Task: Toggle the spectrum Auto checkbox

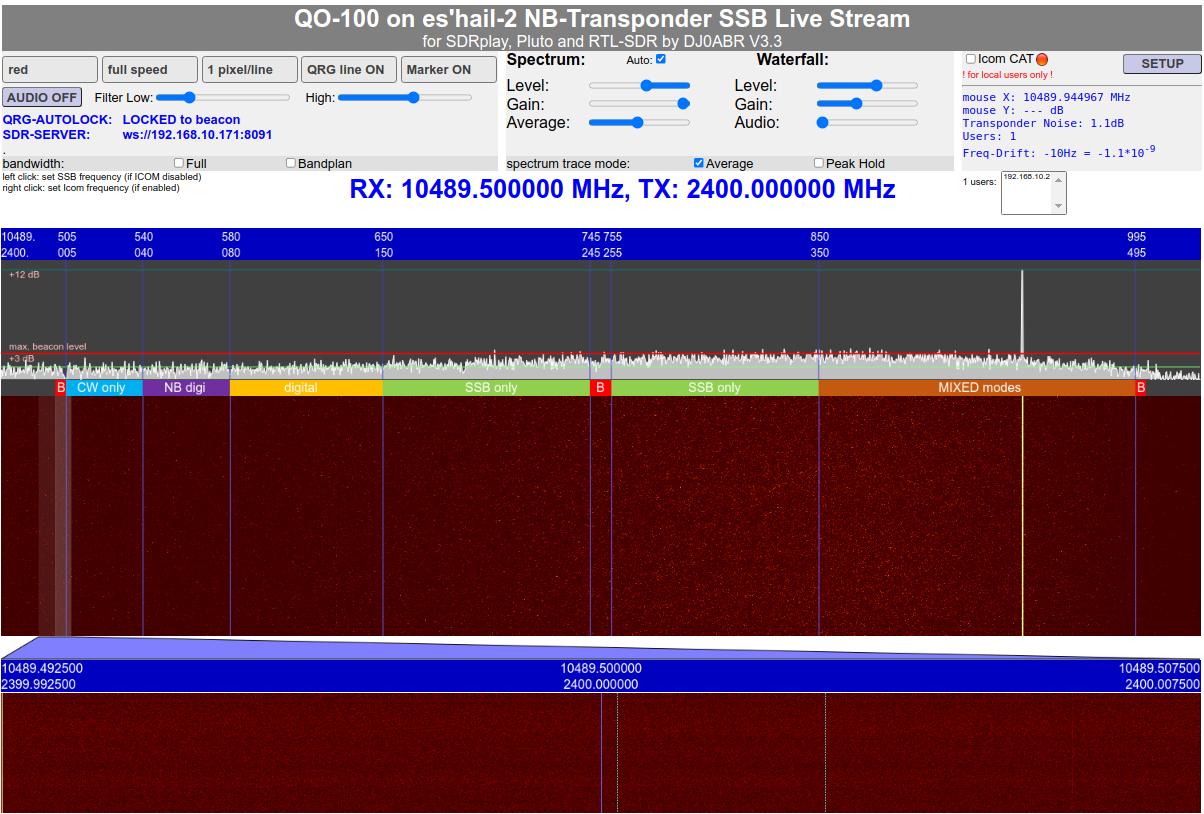Action: pos(660,59)
